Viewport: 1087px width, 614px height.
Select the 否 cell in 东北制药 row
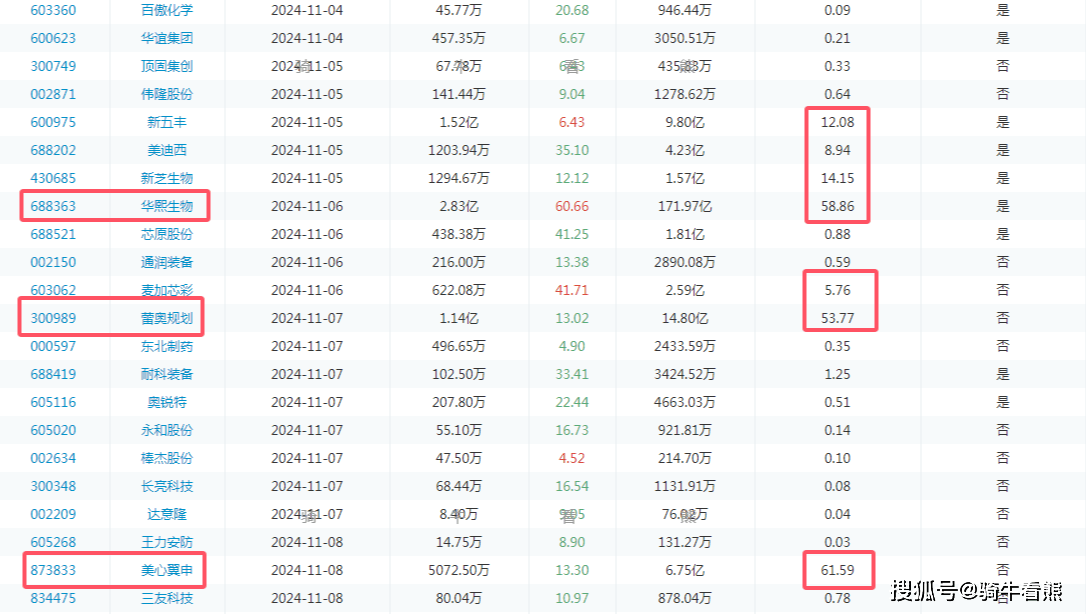1002,346
